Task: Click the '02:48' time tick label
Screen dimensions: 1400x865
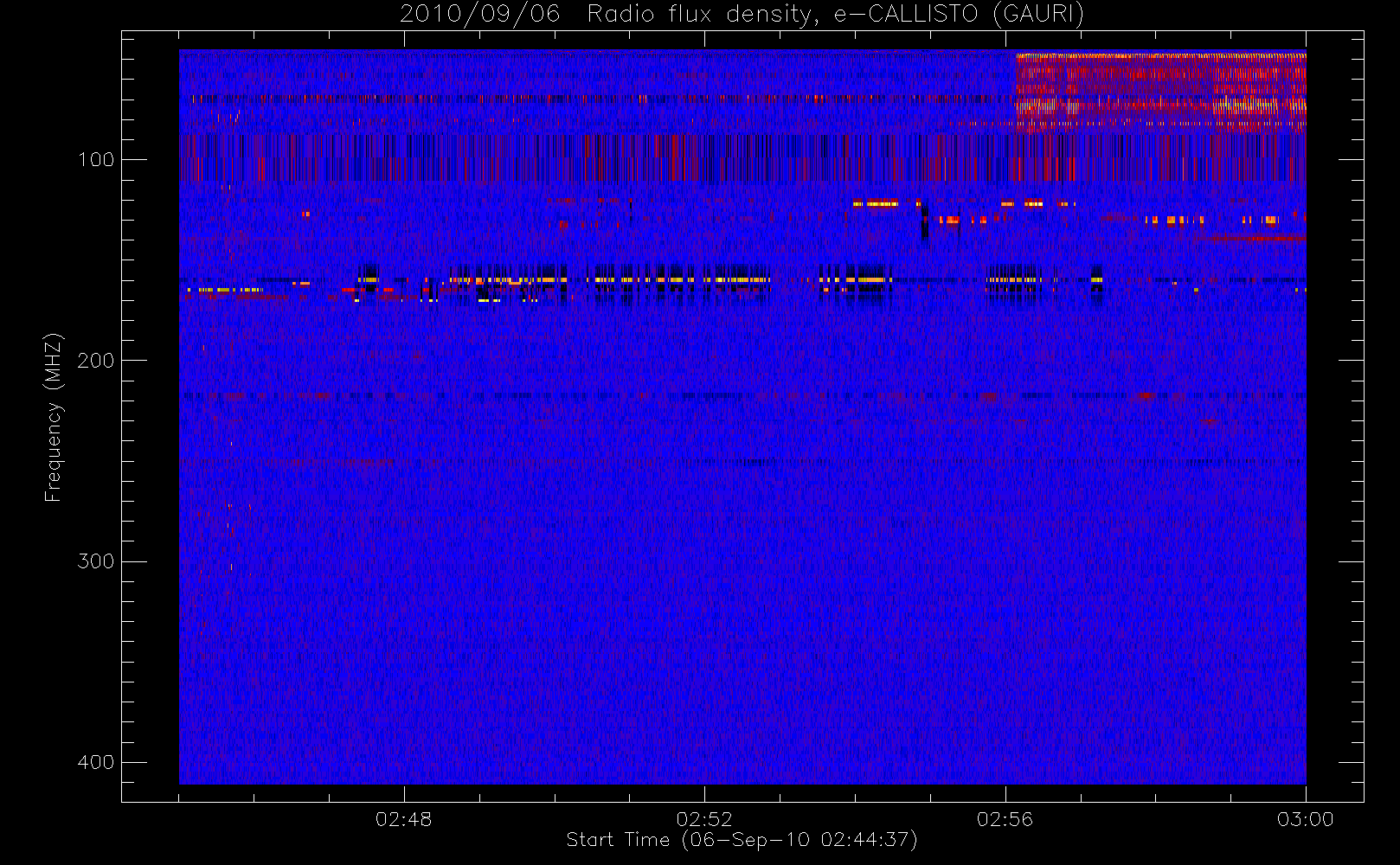Action: pos(403,819)
